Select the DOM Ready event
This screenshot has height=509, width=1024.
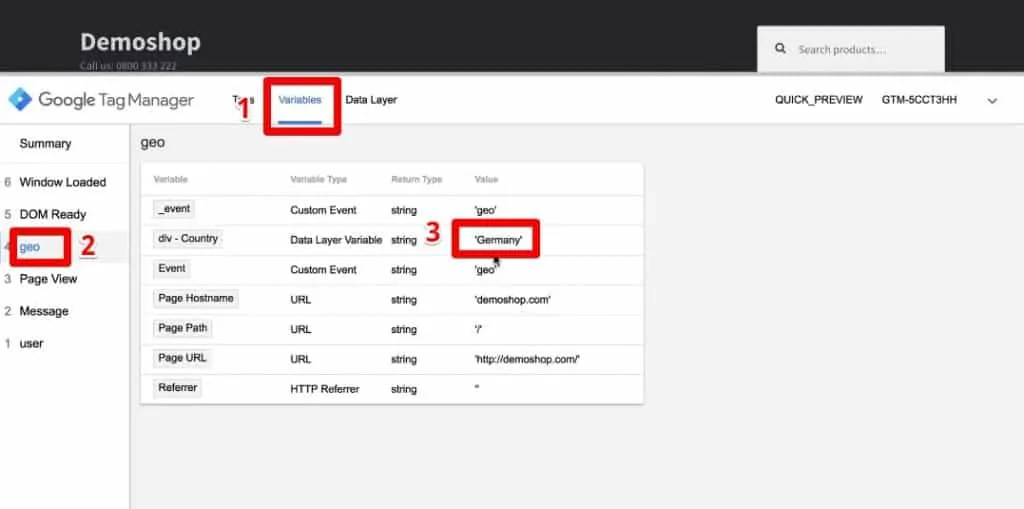[x=53, y=214]
